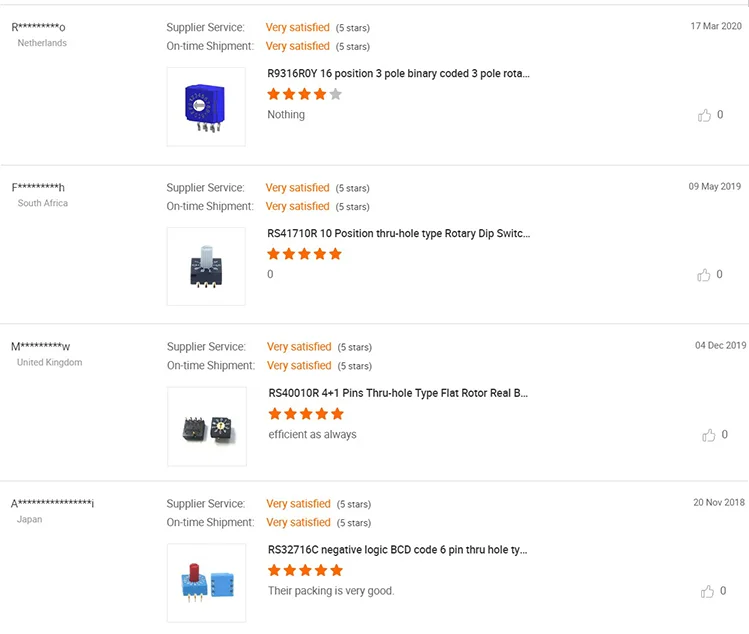Click 'efficient as always' review comment

(312, 435)
